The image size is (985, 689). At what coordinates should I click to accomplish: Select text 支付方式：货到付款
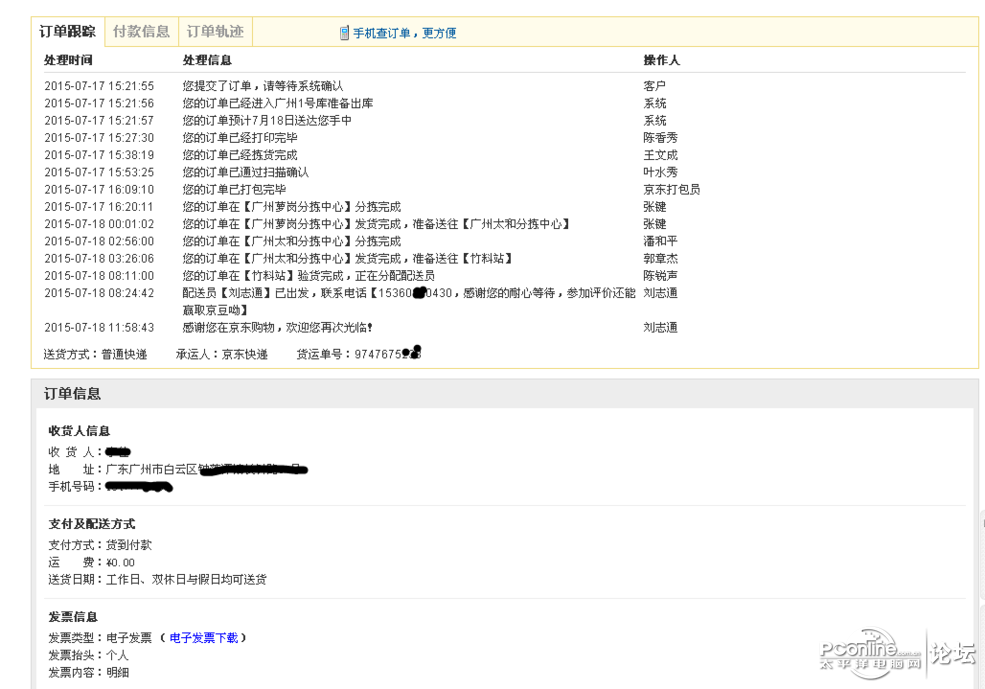pyautogui.click(x=101, y=545)
